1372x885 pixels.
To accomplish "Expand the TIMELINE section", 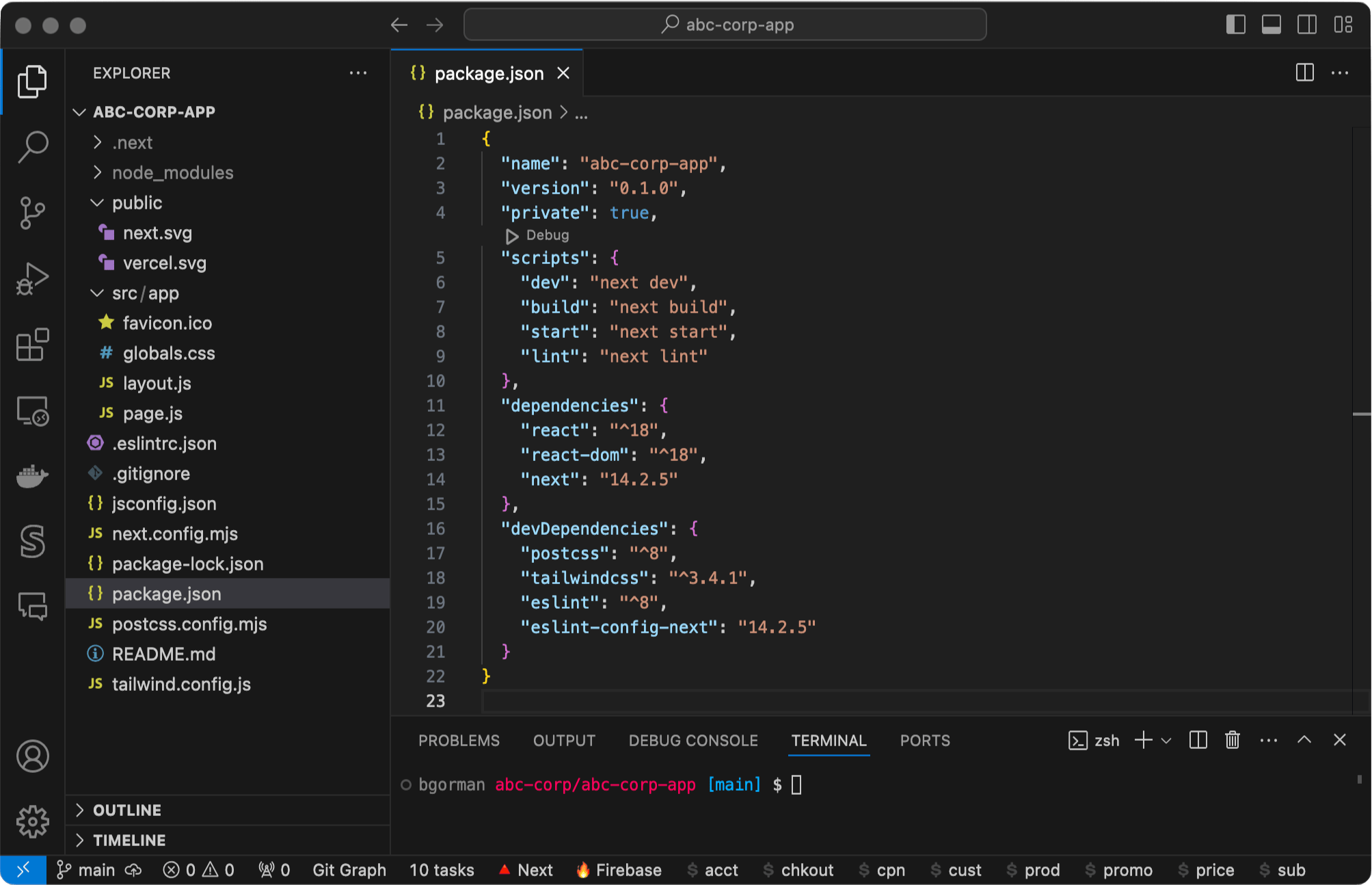I will 228,840.
